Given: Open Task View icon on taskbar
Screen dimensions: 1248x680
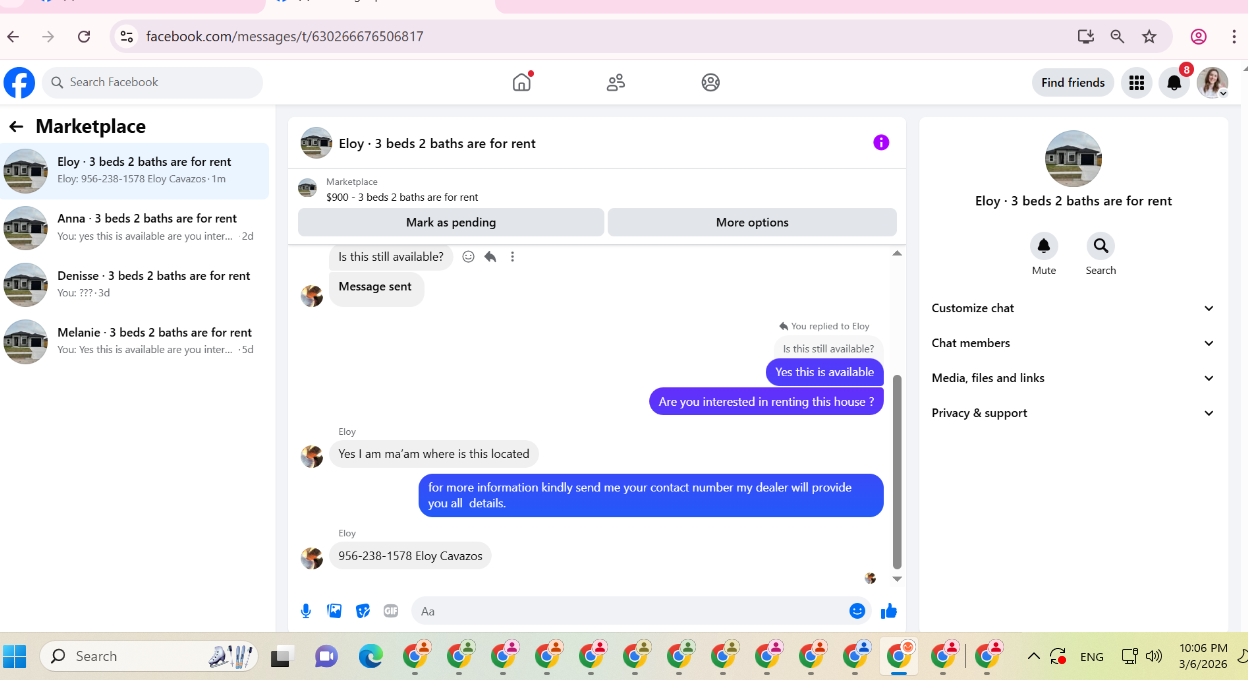Looking at the screenshot, I should pyautogui.click(x=281, y=657).
